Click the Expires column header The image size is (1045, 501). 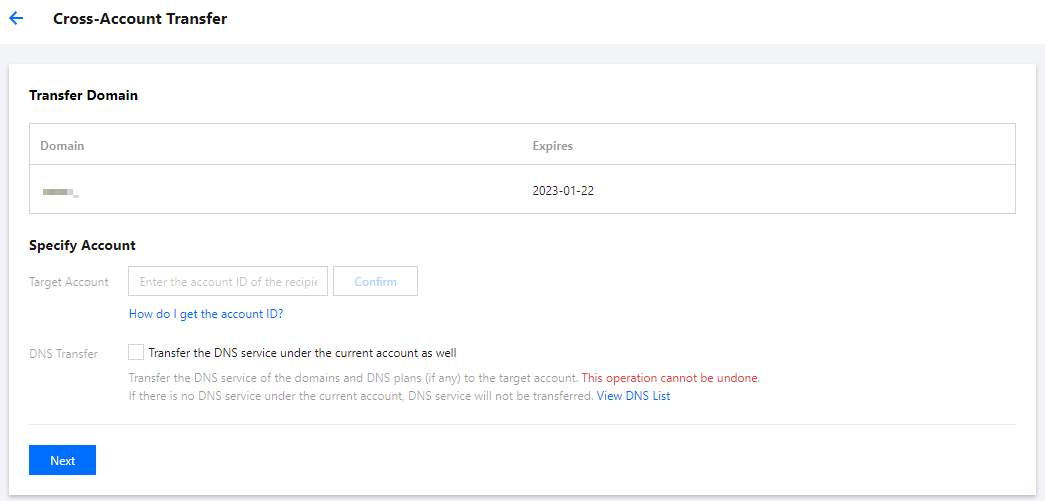(x=552, y=146)
